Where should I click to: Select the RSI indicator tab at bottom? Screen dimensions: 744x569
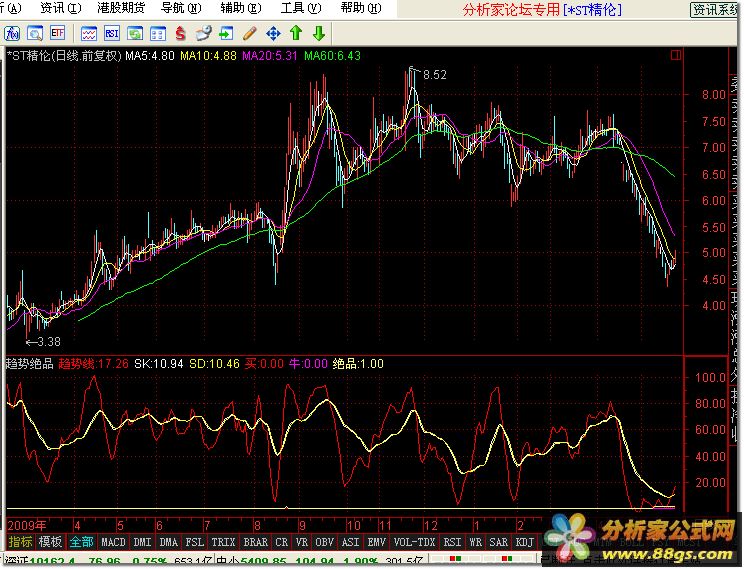(x=452, y=541)
